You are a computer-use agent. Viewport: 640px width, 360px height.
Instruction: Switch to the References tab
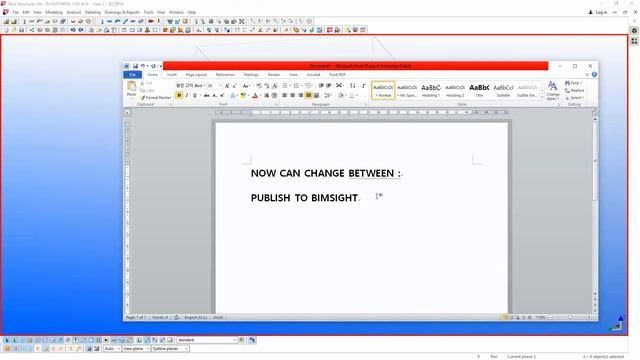(x=225, y=75)
